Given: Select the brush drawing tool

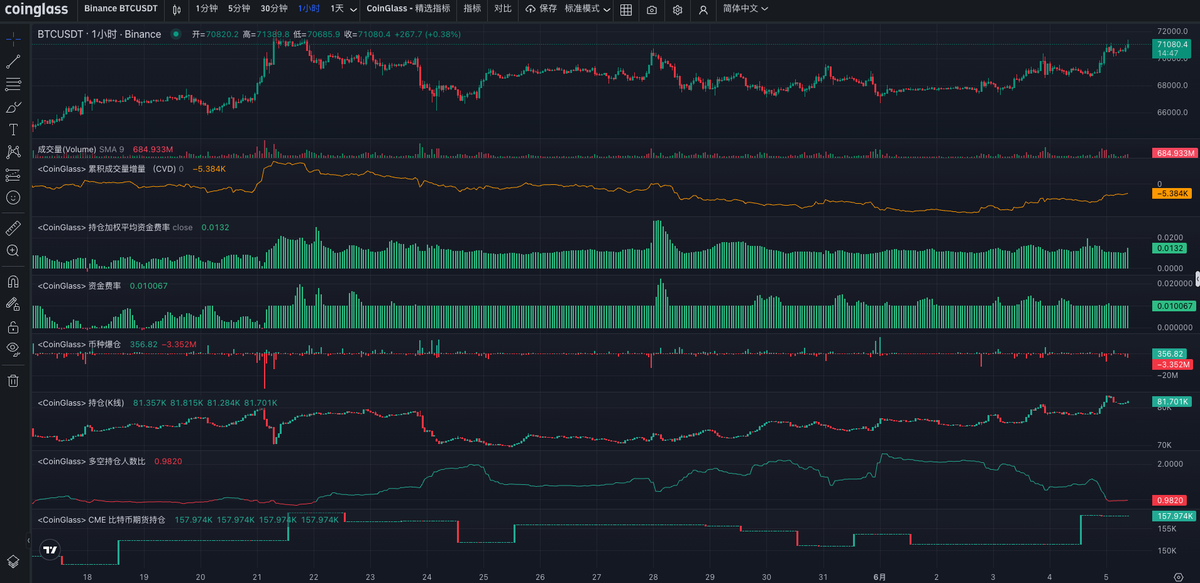Looking at the screenshot, I should click(x=13, y=107).
